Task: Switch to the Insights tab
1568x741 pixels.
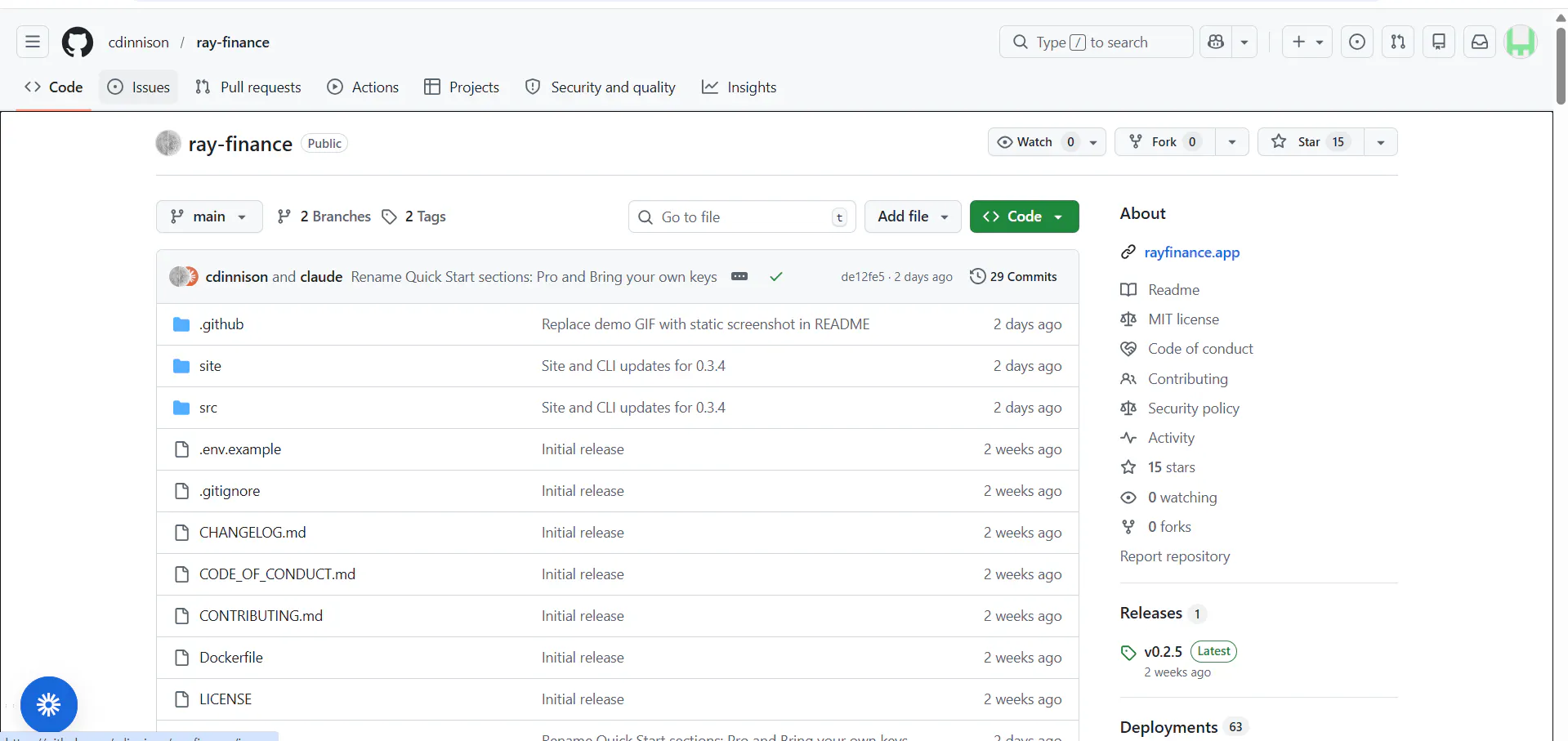Action: [739, 87]
